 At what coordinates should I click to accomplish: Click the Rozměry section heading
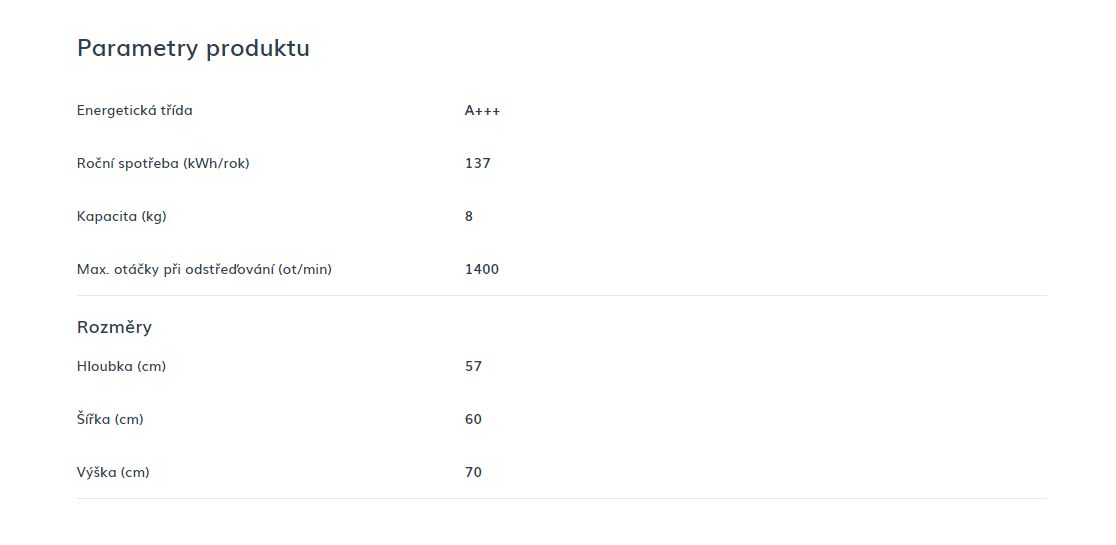pos(115,328)
